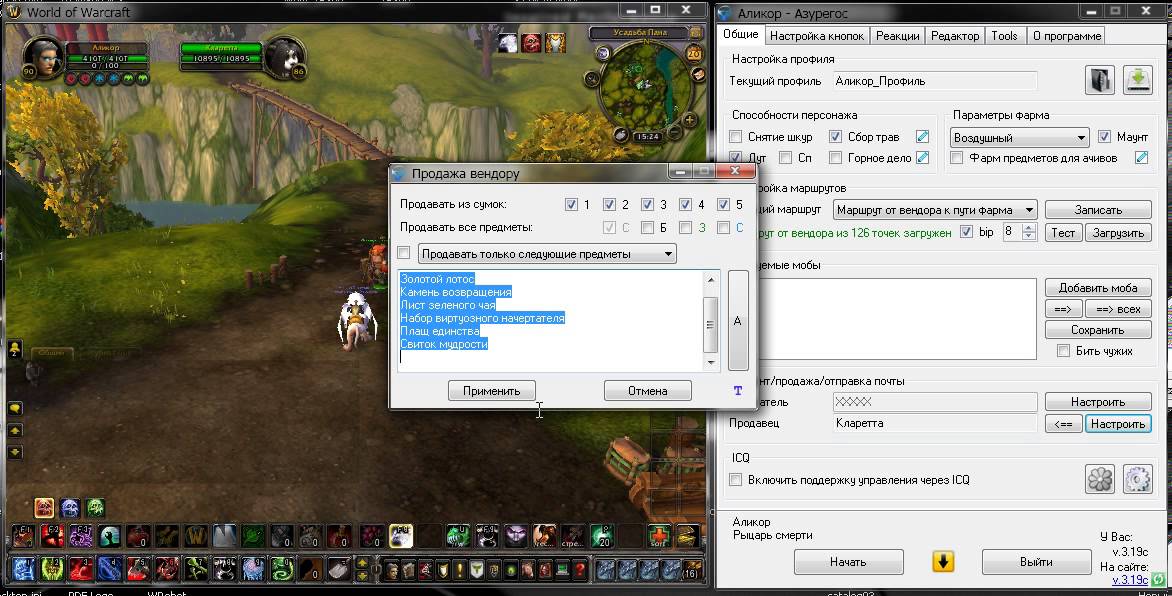Image resolution: width=1172 pixels, height=596 pixels.
Task: Click the ICQ flower icon button
Action: pyautogui.click(x=1099, y=479)
